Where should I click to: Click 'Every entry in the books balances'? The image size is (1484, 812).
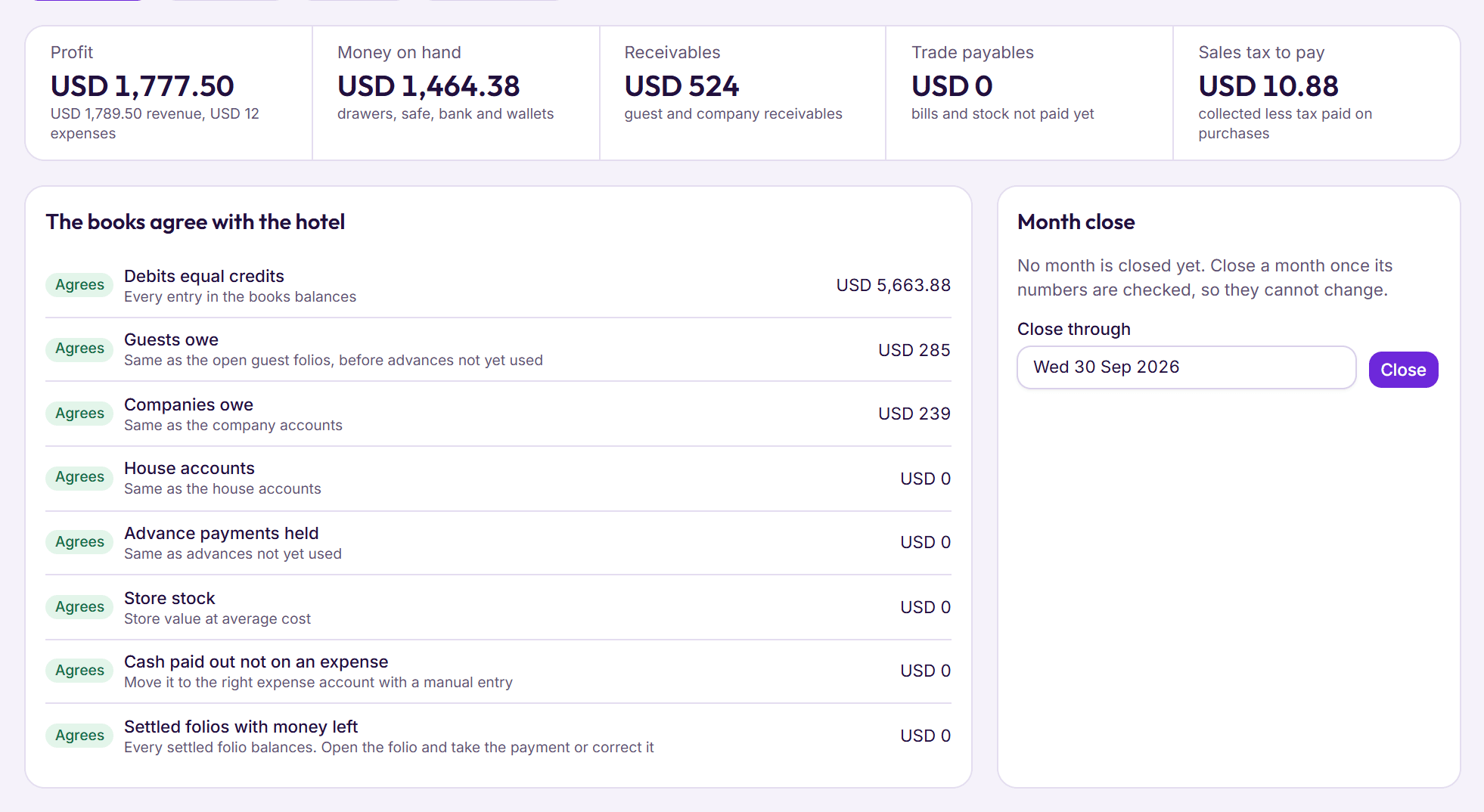(x=240, y=296)
